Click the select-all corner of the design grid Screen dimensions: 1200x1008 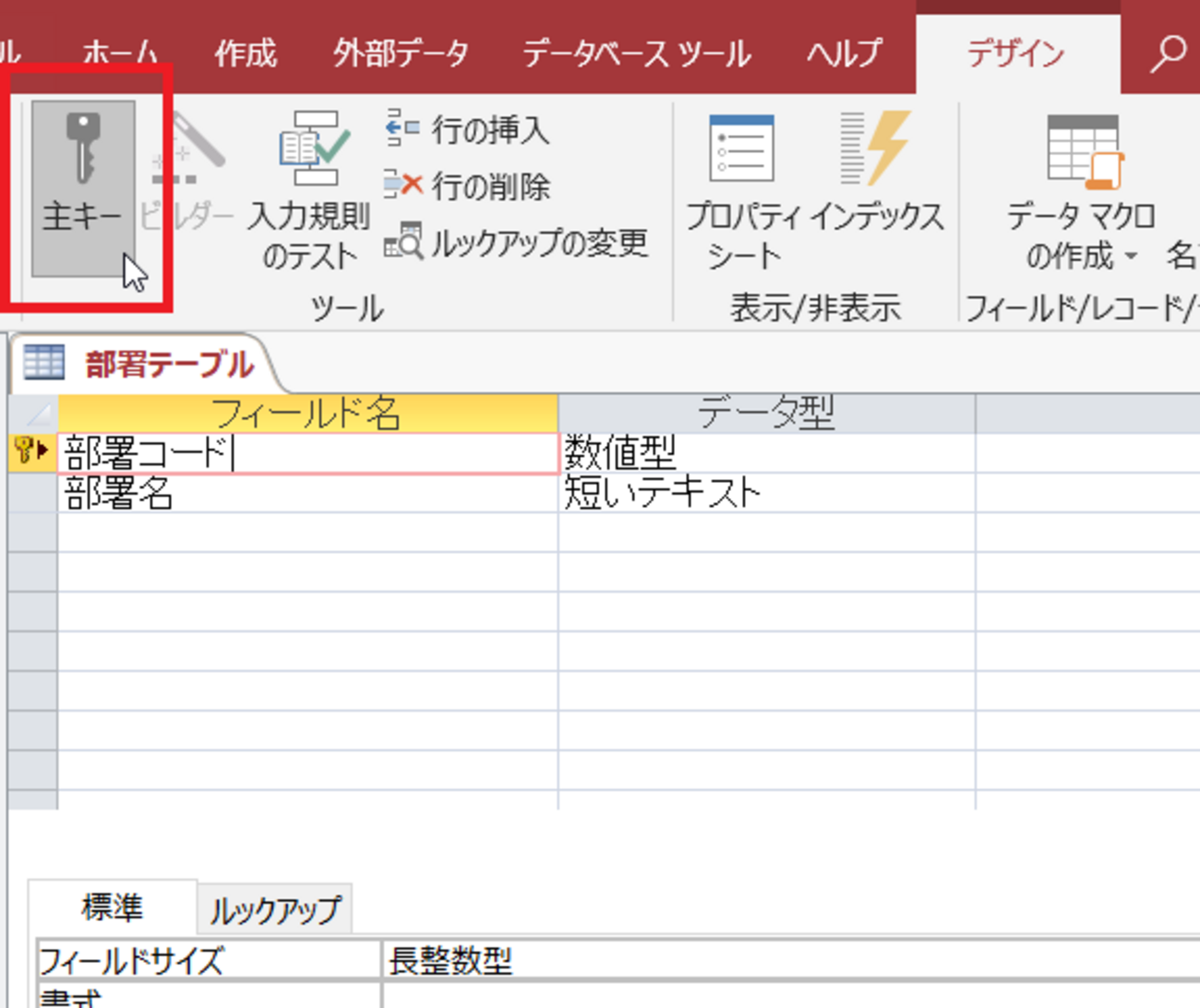tap(33, 414)
